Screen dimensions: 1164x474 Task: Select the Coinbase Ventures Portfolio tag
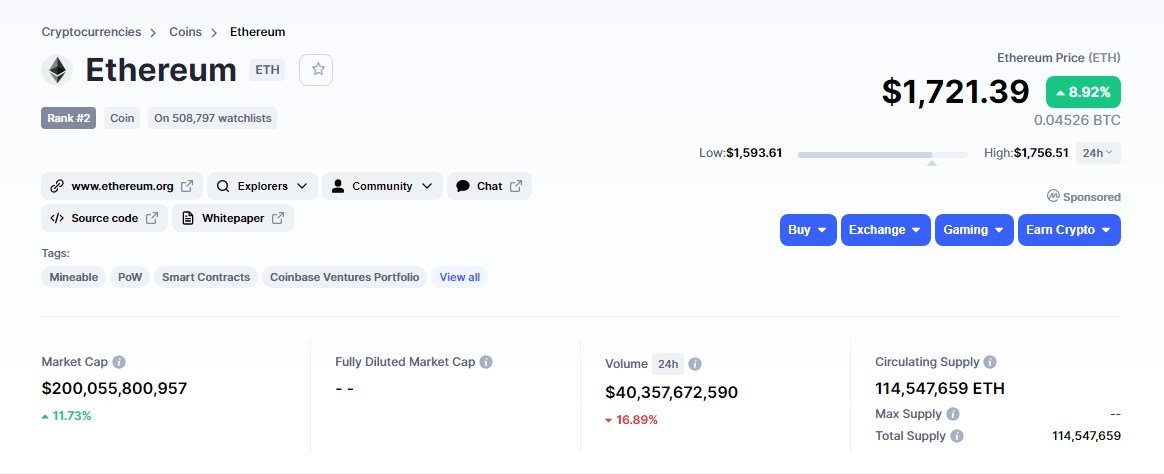pos(344,277)
